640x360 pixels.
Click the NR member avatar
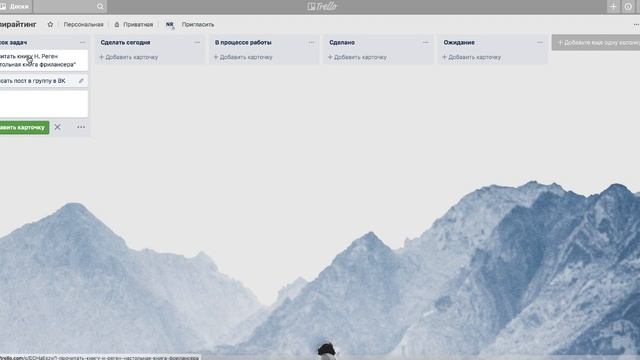pyautogui.click(x=170, y=24)
